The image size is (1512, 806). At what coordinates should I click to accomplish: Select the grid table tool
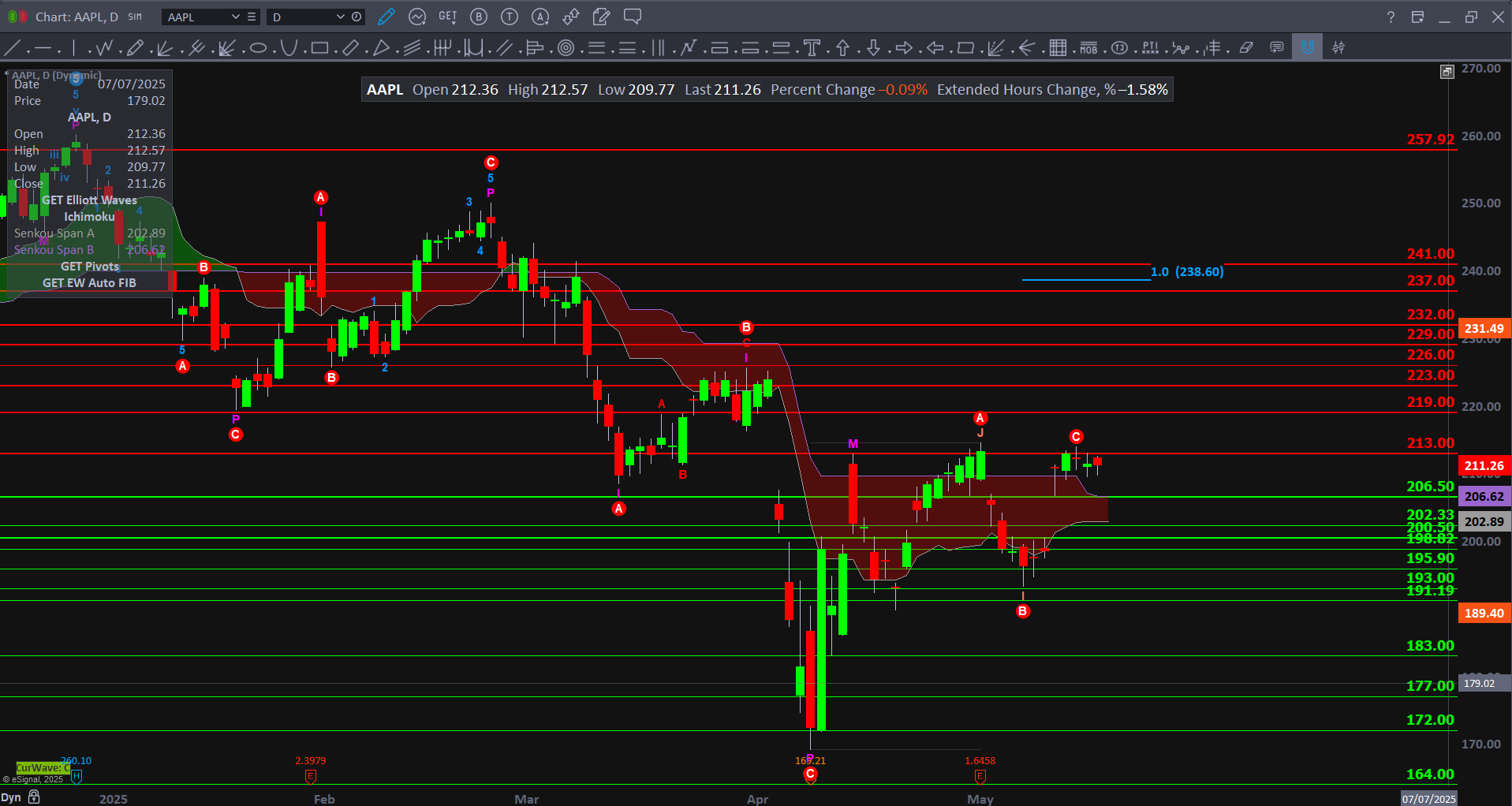tap(1058, 48)
